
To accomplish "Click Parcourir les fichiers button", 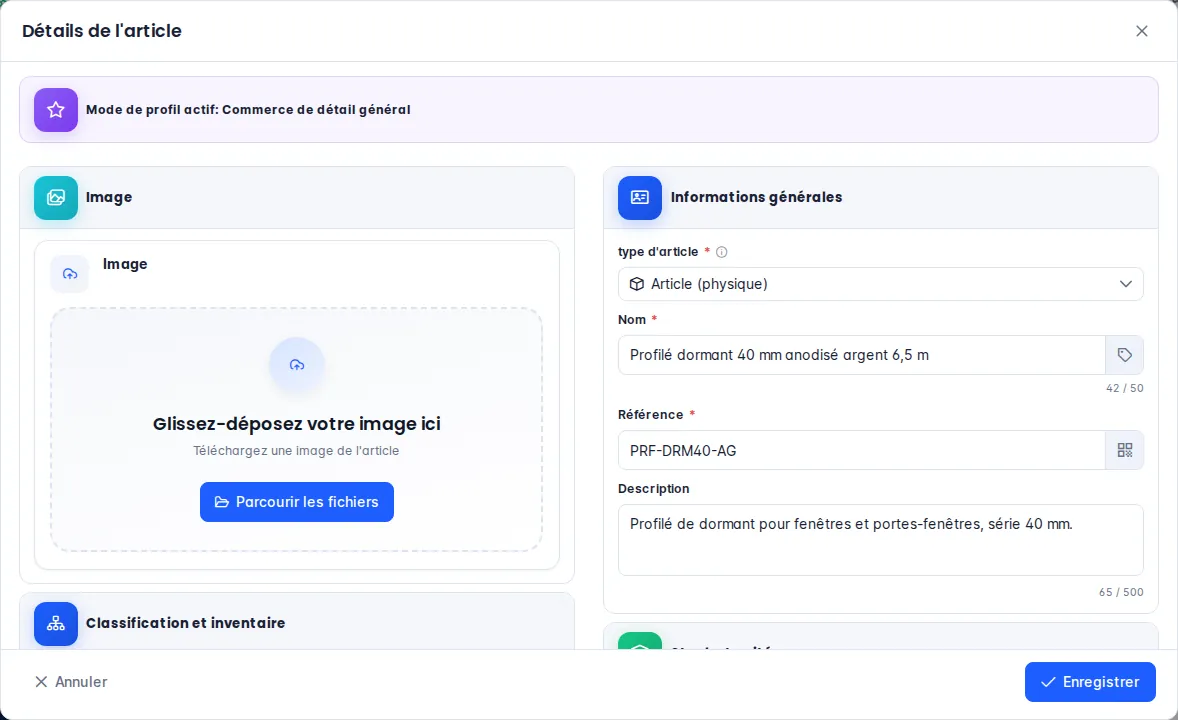I will tap(297, 502).
